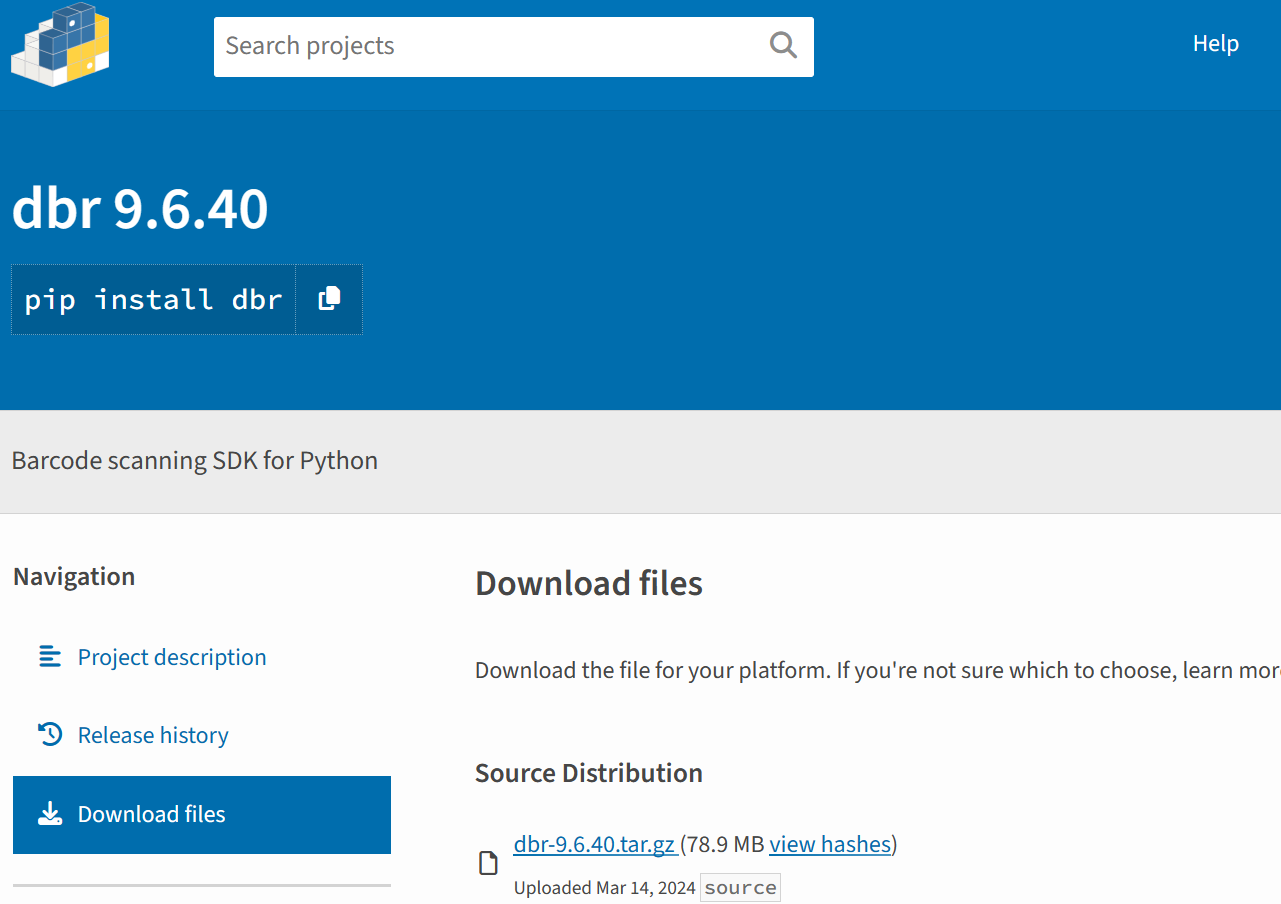This screenshot has height=904, width=1281.
Task: Copy the pip install command to clipboard
Action: pos(329,299)
